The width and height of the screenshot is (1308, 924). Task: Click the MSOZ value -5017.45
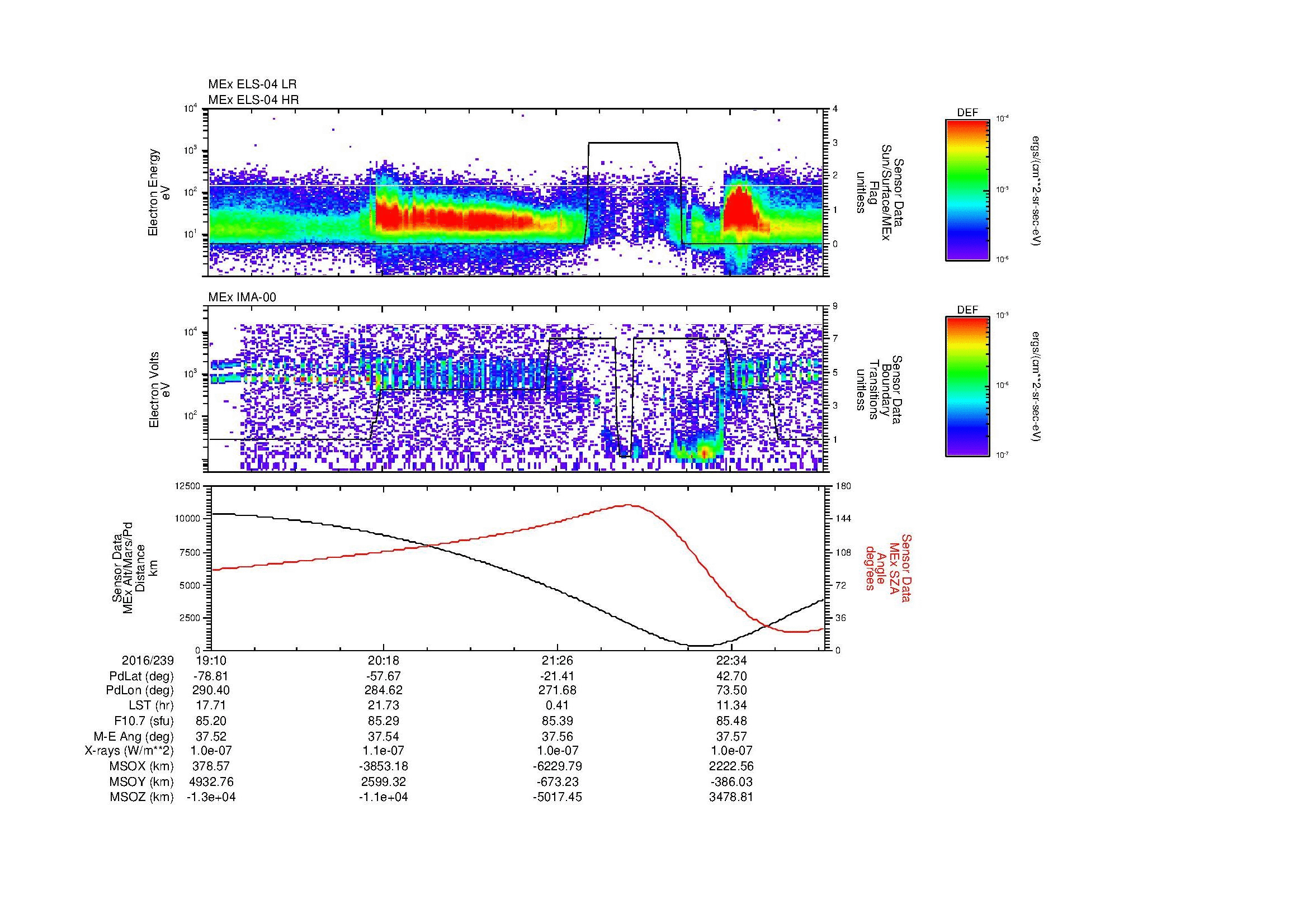click(557, 797)
